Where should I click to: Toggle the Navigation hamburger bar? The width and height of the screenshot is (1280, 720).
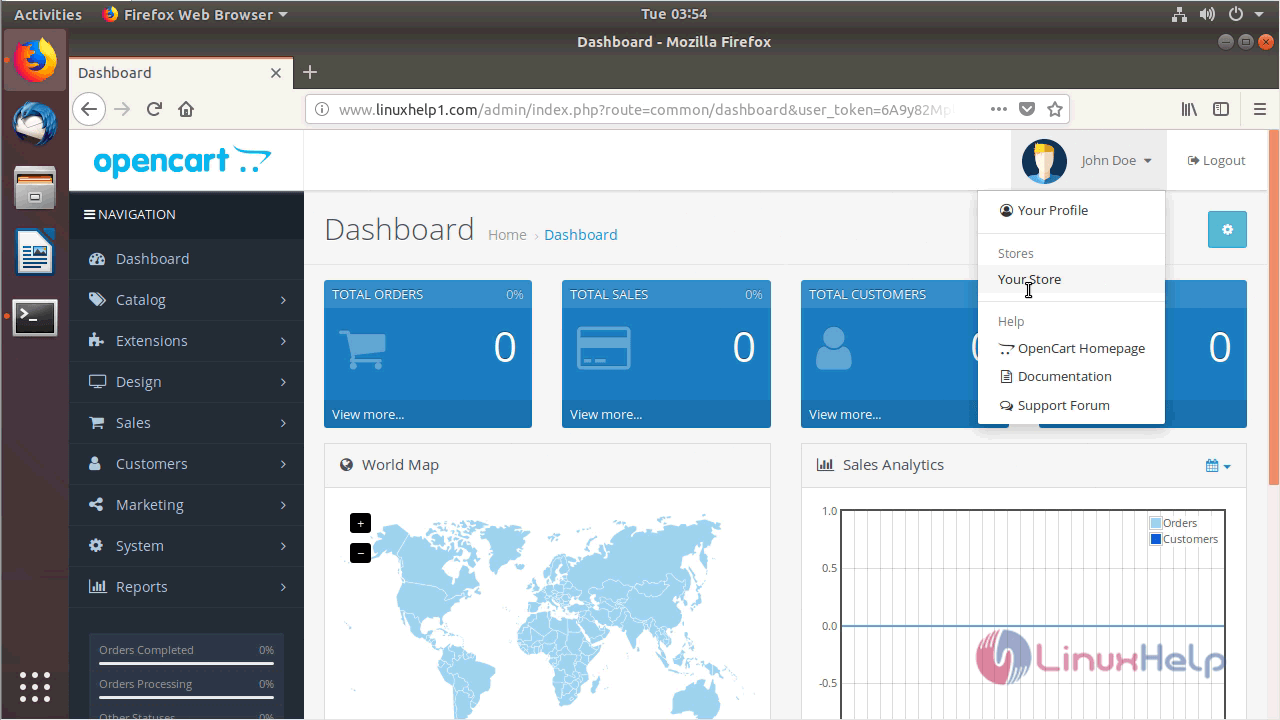coord(89,214)
